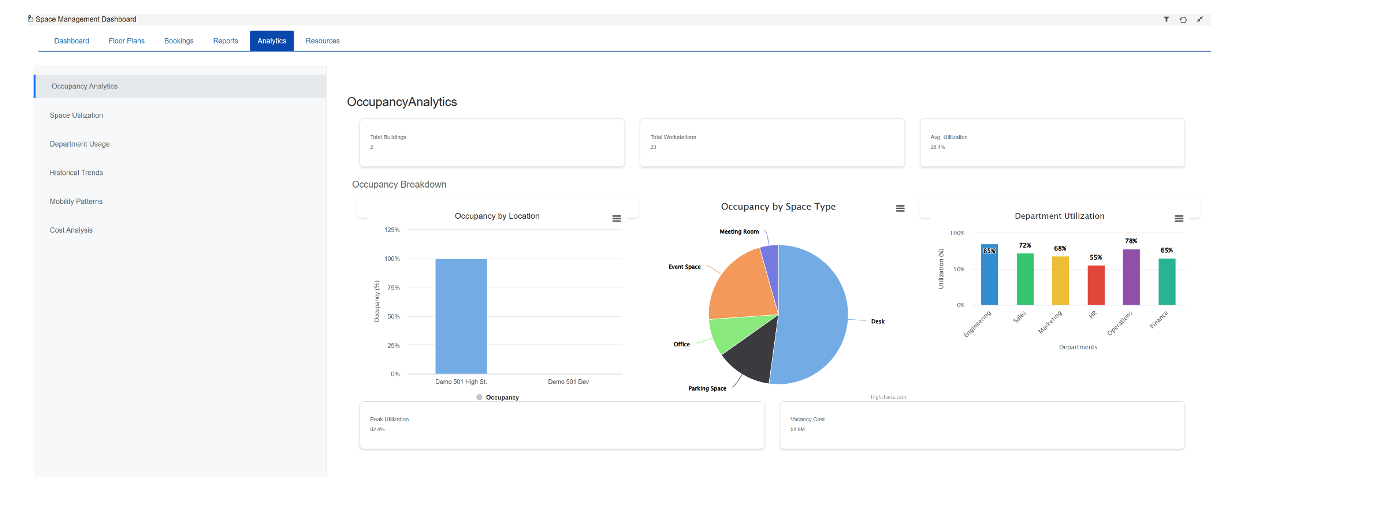The image size is (1398, 516).
Task: Click the Highcharts.com credit link
Action: 888,397
